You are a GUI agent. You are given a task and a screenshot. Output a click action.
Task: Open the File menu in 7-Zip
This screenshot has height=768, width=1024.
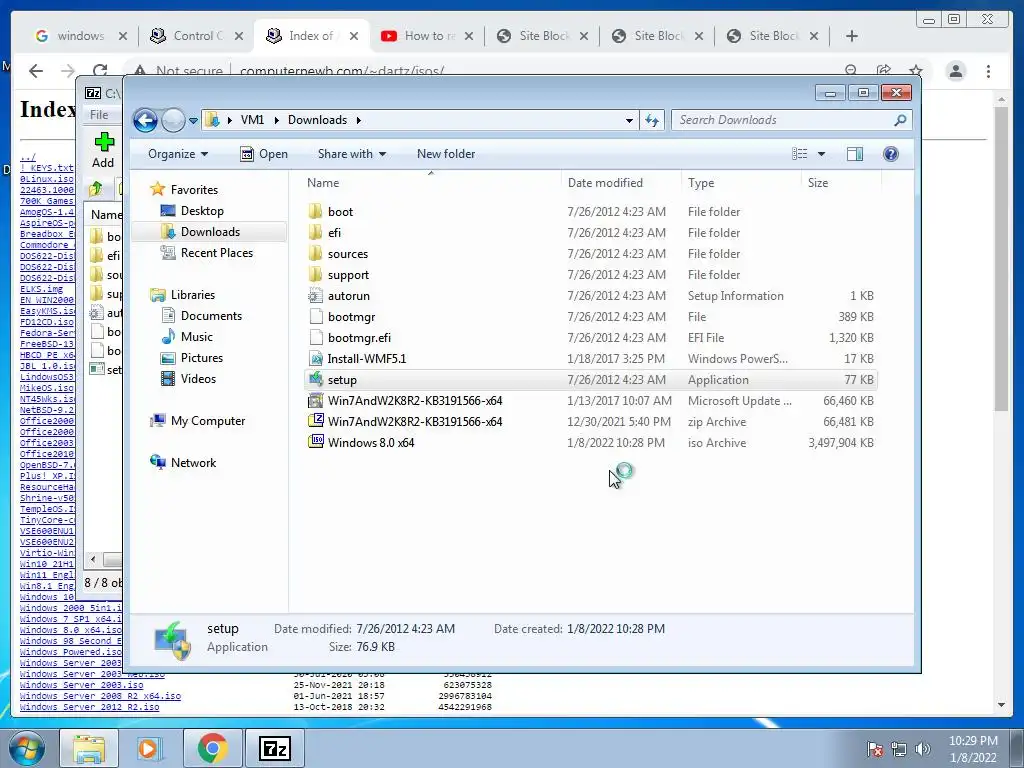click(99, 115)
